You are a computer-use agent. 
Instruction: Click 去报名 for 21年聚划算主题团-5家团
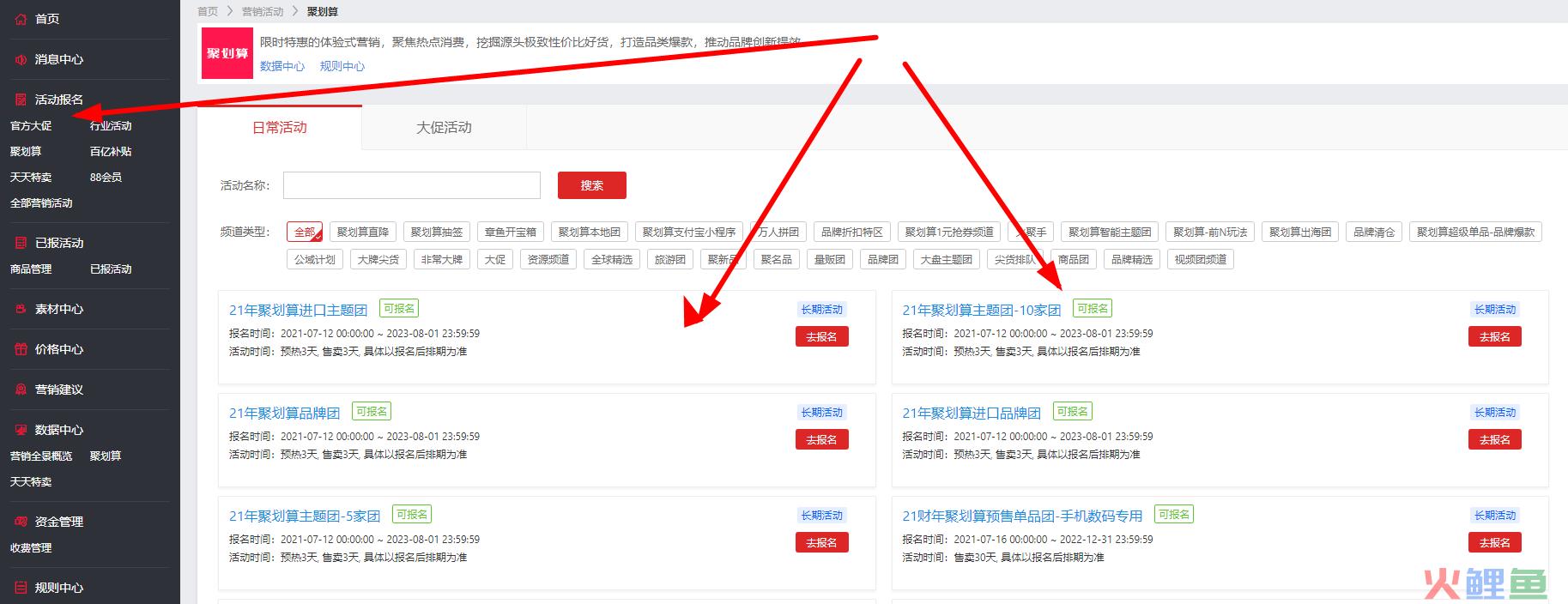(822, 543)
